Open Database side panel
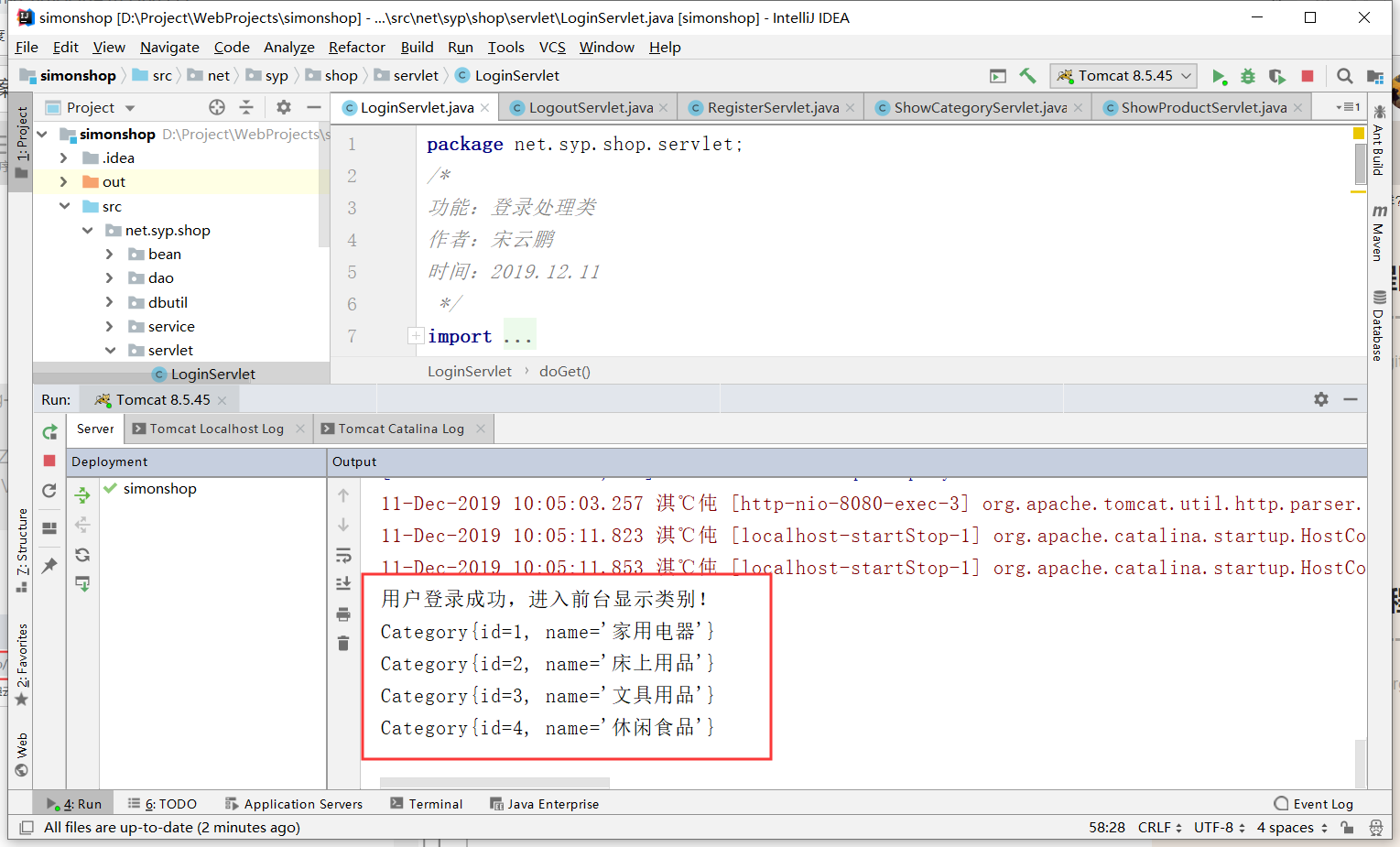The width and height of the screenshot is (1400, 847). 1378,325
